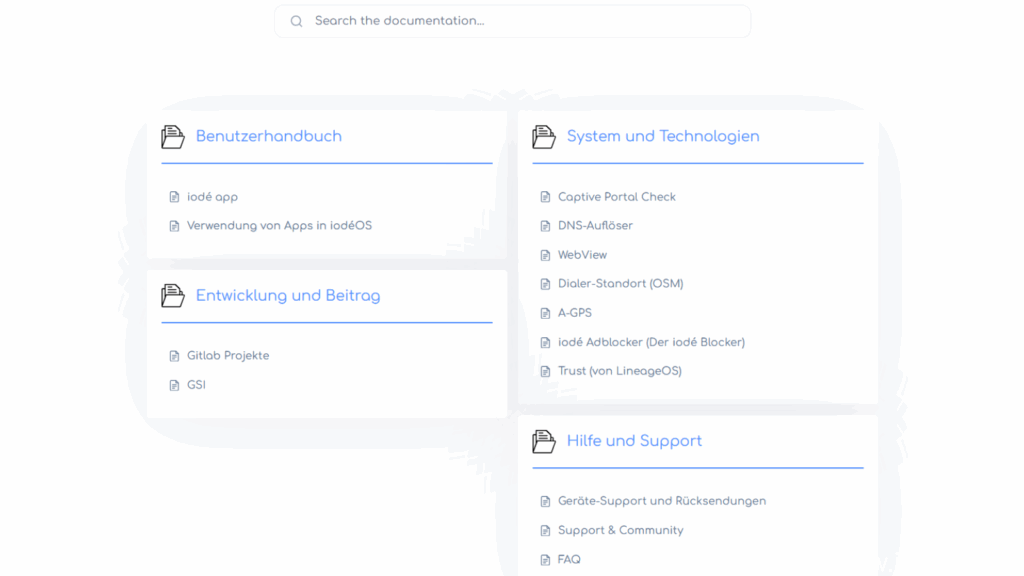Open the A-GPS article
Viewport: 1024px width, 576px height.
(x=575, y=313)
